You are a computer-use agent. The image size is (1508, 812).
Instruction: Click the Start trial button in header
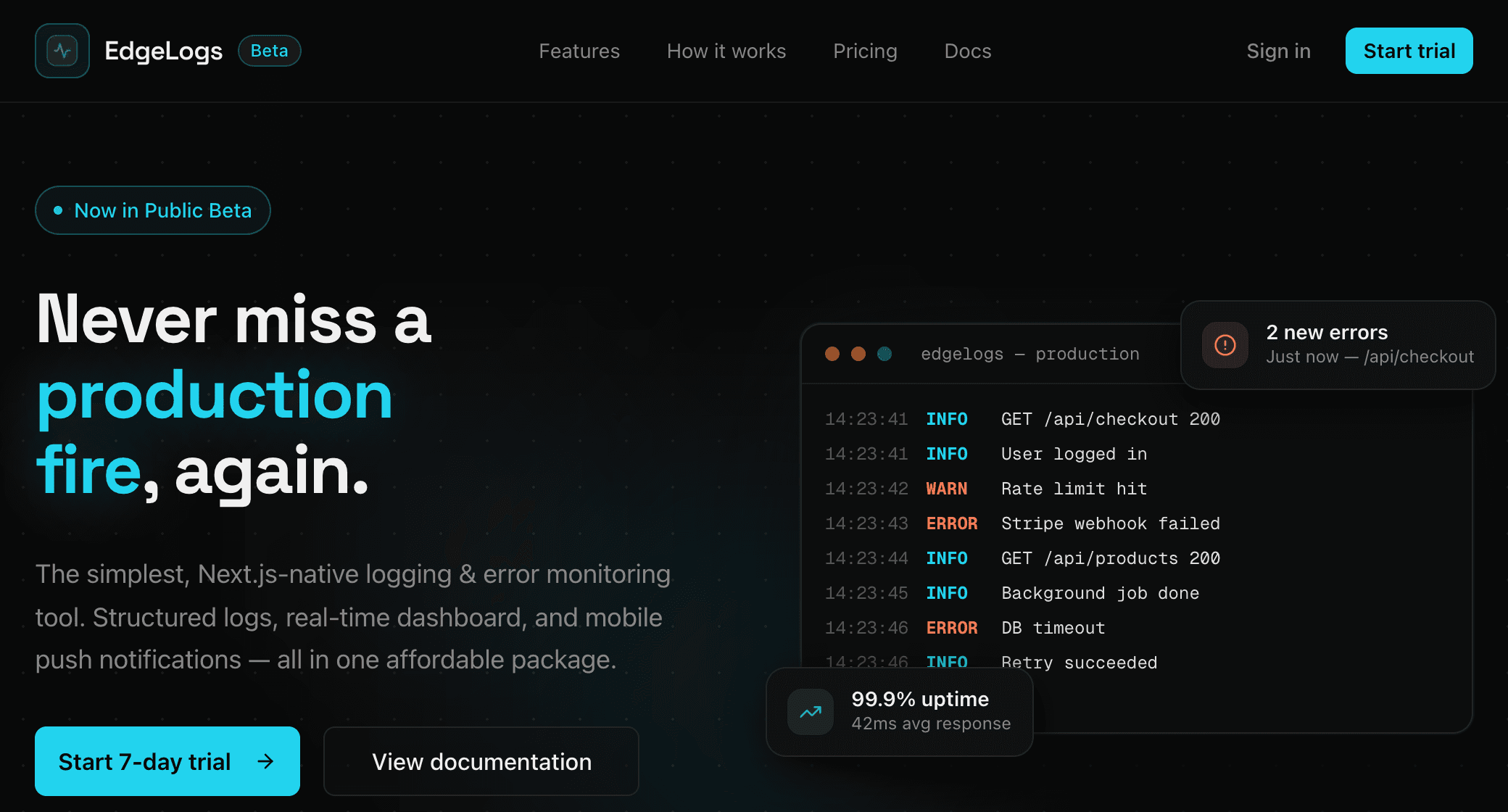click(1409, 51)
